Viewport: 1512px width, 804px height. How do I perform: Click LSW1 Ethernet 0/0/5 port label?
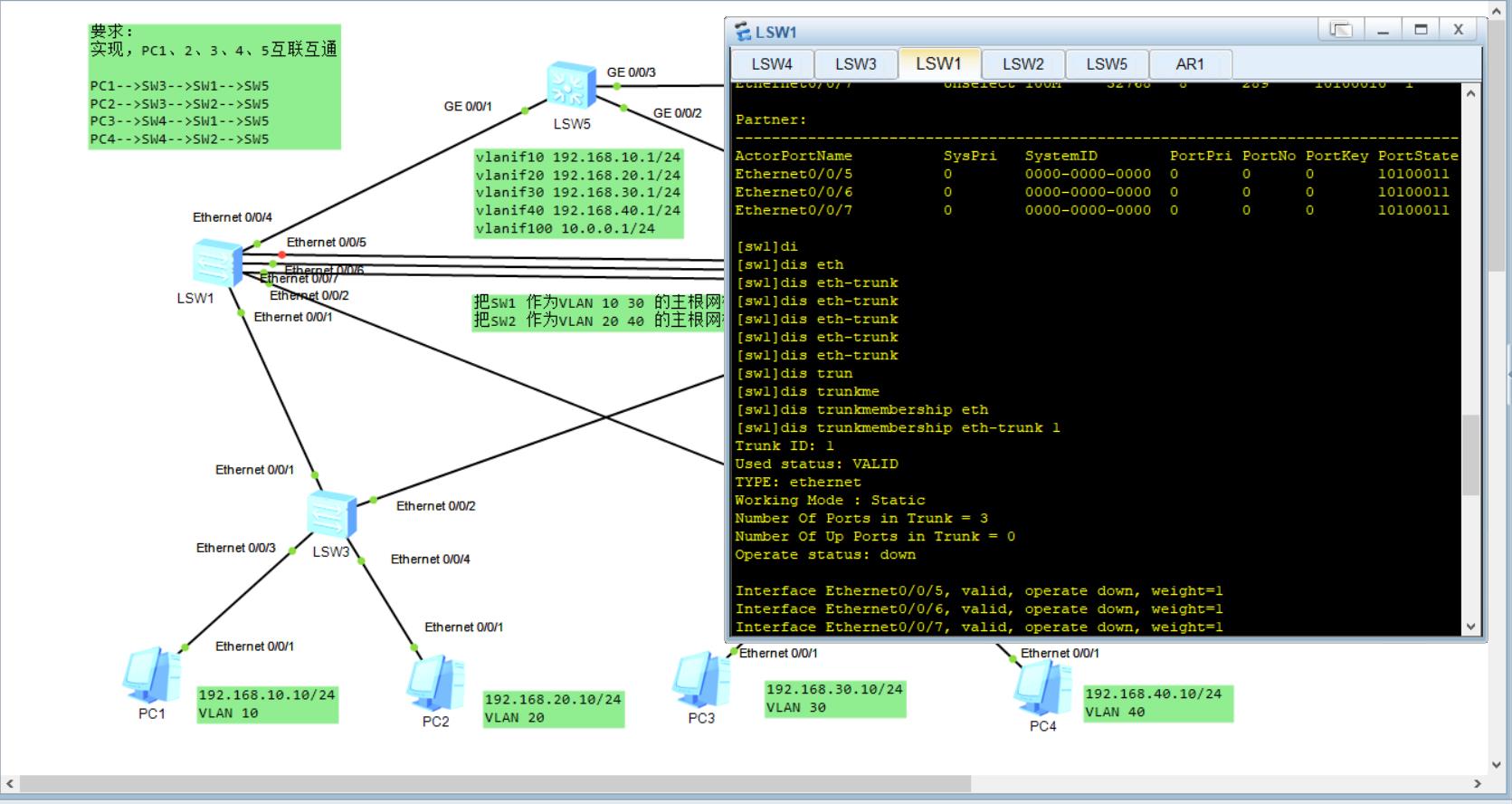pos(327,243)
